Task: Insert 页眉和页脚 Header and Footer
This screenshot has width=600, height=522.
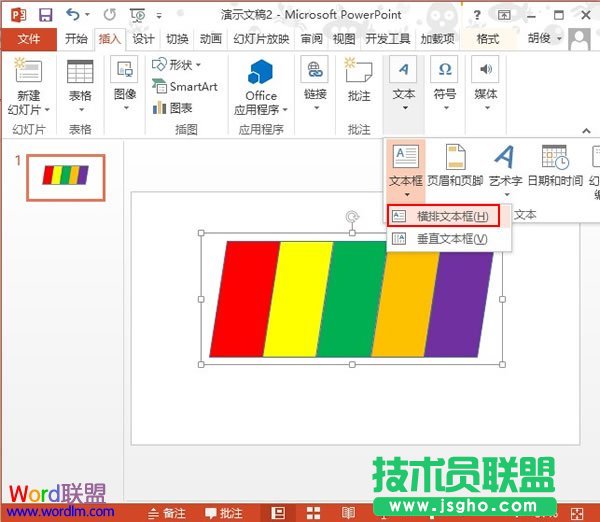Action: [x=455, y=166]
